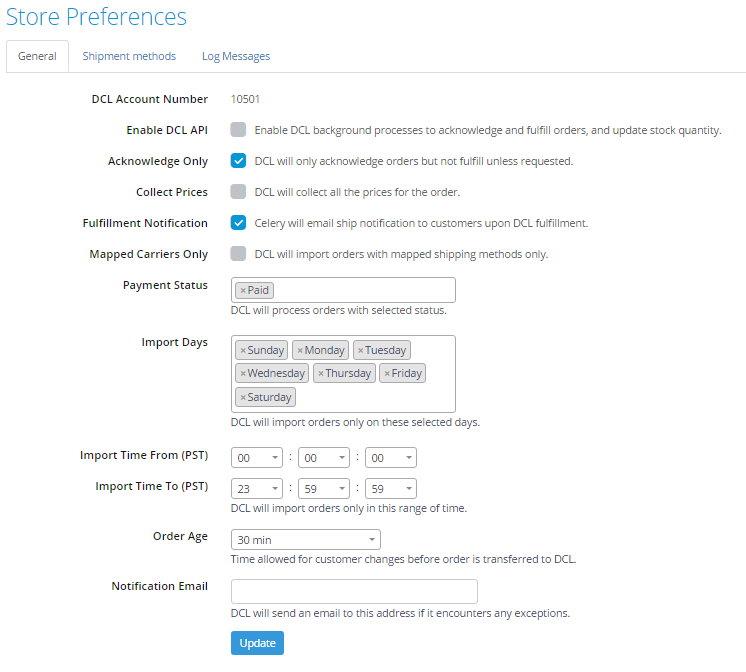746x672 pixels.
Task: Click 'DCL will import orders only in this range' hint
Action: click(x=349, y=508)
